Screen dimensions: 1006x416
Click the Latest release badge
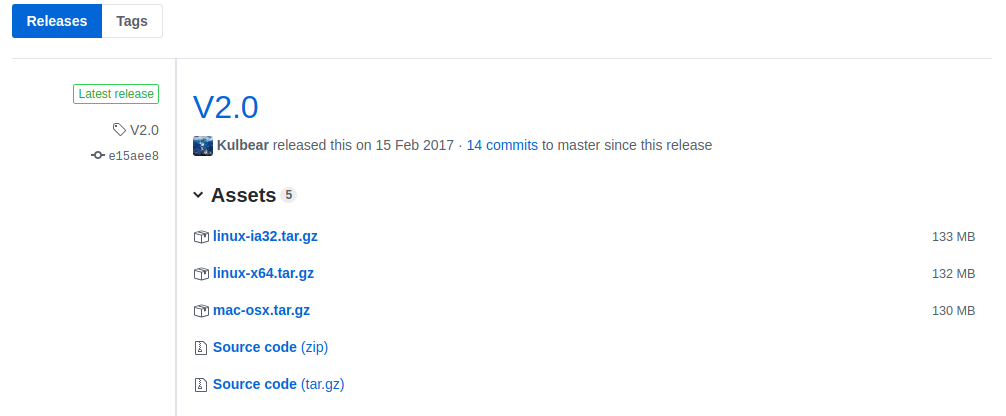116,94
